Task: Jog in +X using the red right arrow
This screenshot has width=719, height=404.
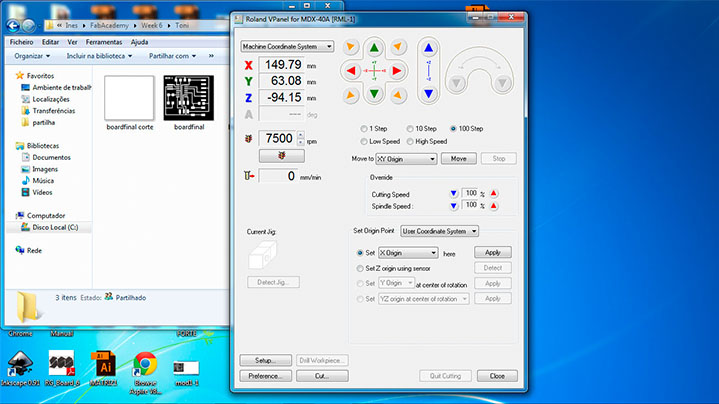Action: click(x=397, y=71)
